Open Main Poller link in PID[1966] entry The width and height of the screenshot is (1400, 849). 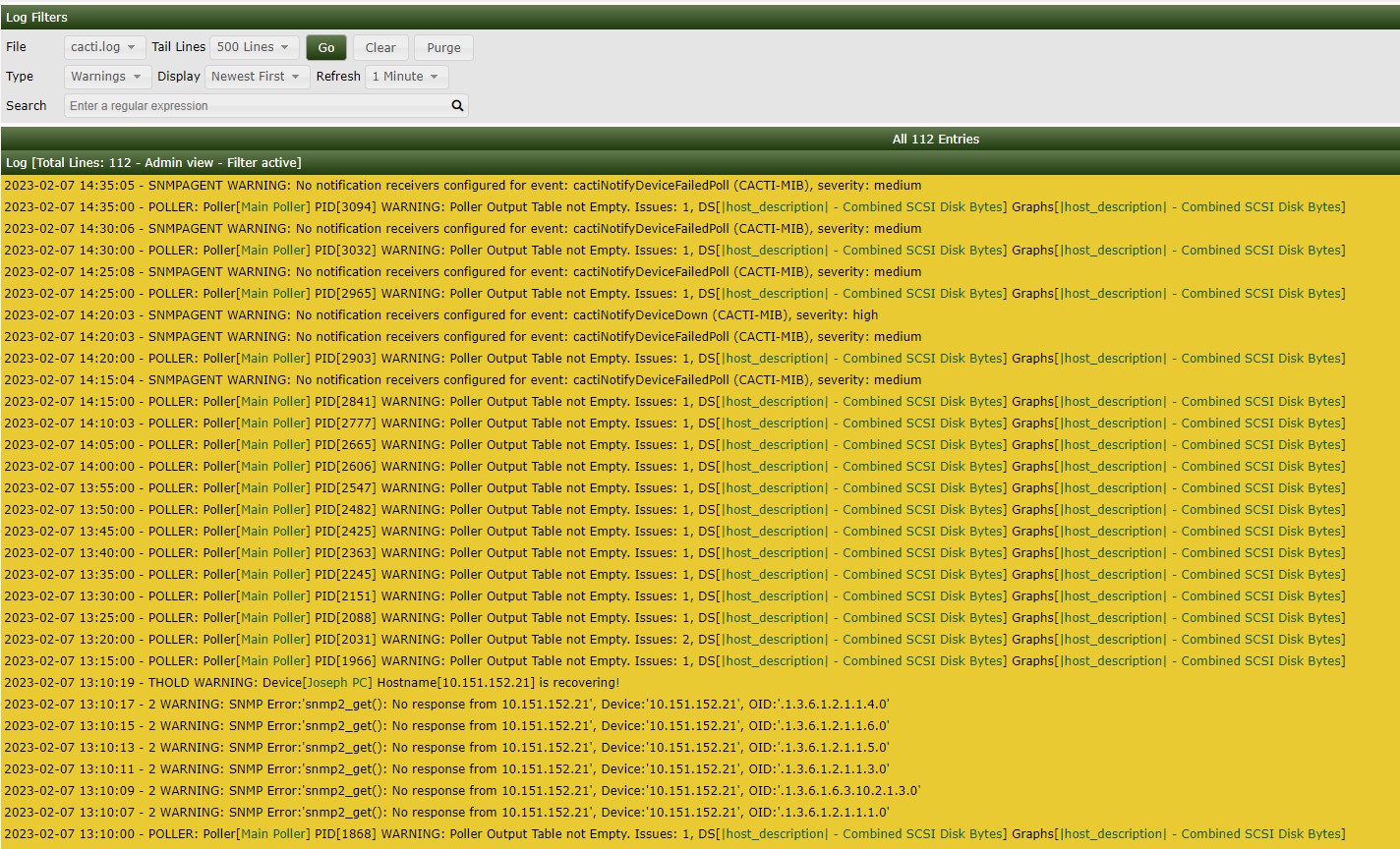[x=273, y=661]
